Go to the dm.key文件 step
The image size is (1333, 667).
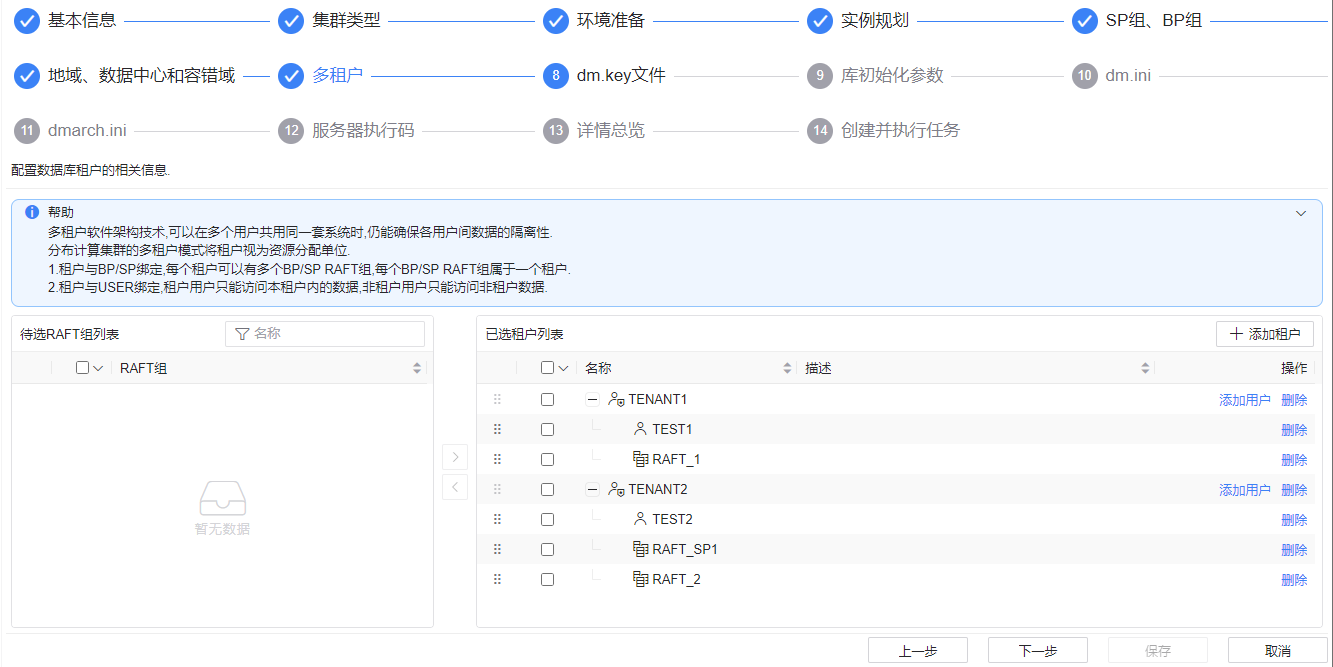click(x=621, y=75)
